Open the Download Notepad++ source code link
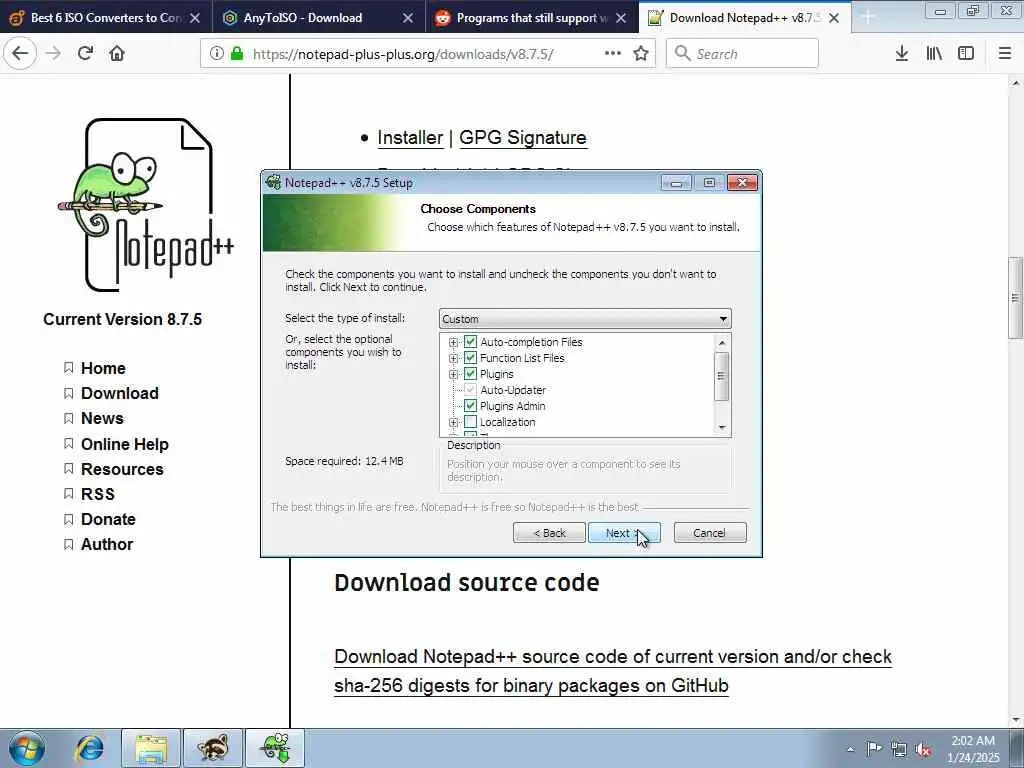Image resolution: width=1024 pixels, height=768 pixels. [613, 671]
